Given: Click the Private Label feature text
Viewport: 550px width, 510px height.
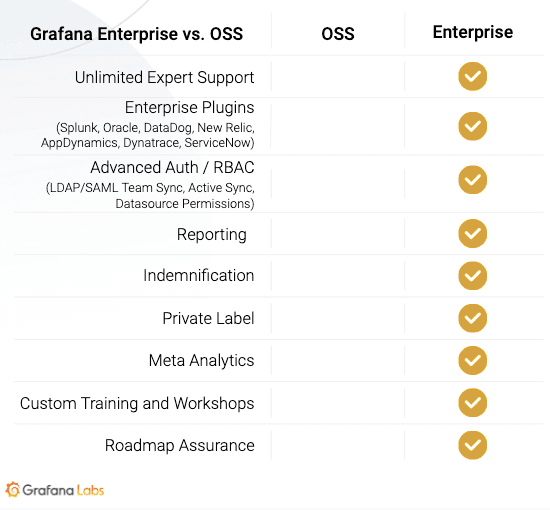Looking at the screenshot, I should 208,318.
